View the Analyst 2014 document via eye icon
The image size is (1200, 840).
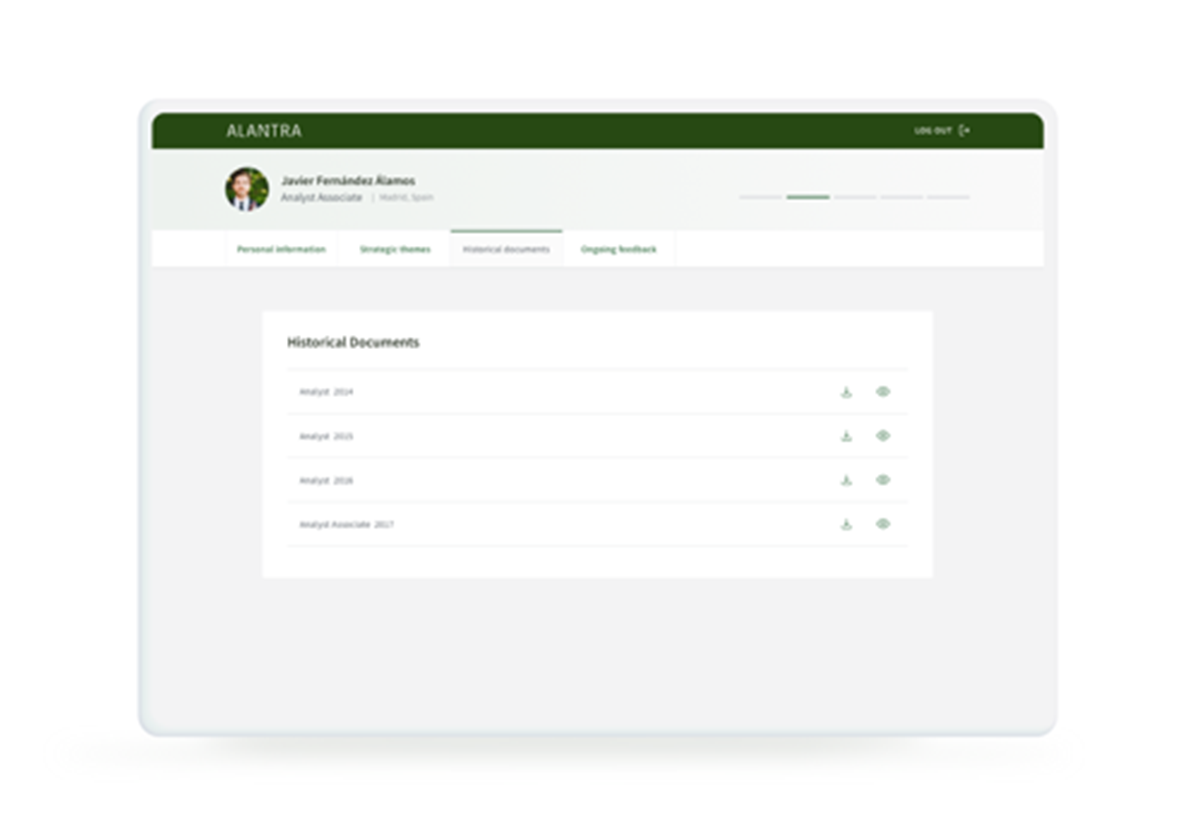tap(883, 392)
